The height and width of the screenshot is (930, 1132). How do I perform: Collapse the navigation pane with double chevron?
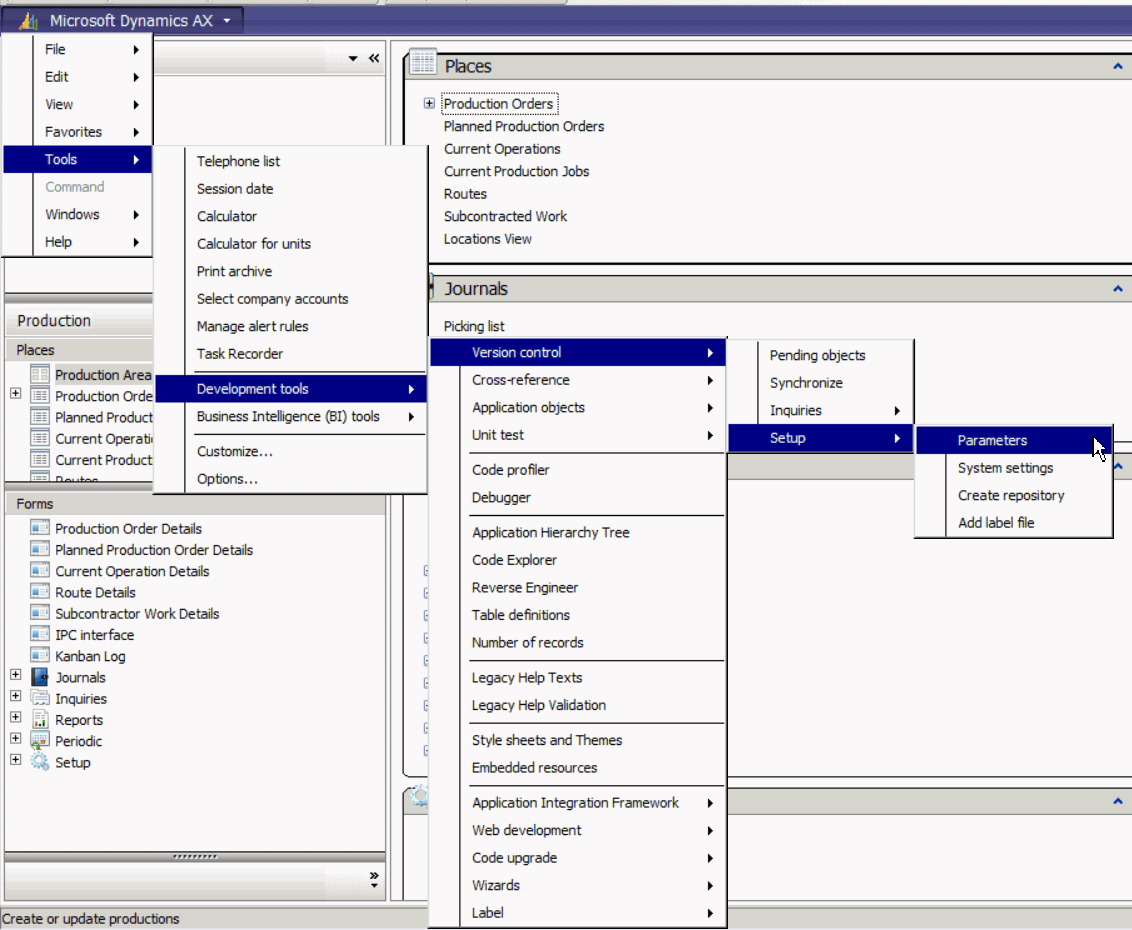tap(374, 58)
